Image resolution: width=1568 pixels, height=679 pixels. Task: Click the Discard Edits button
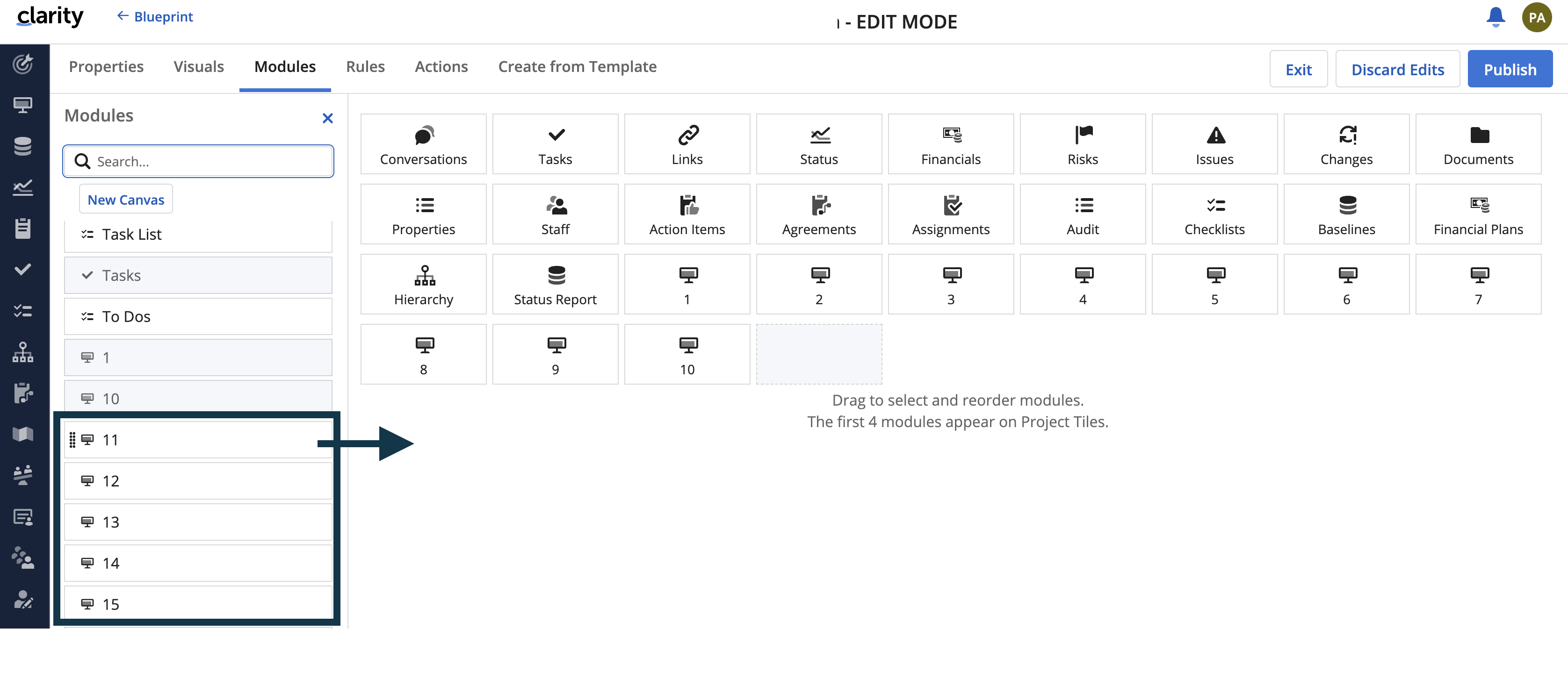click(1397, 69)
